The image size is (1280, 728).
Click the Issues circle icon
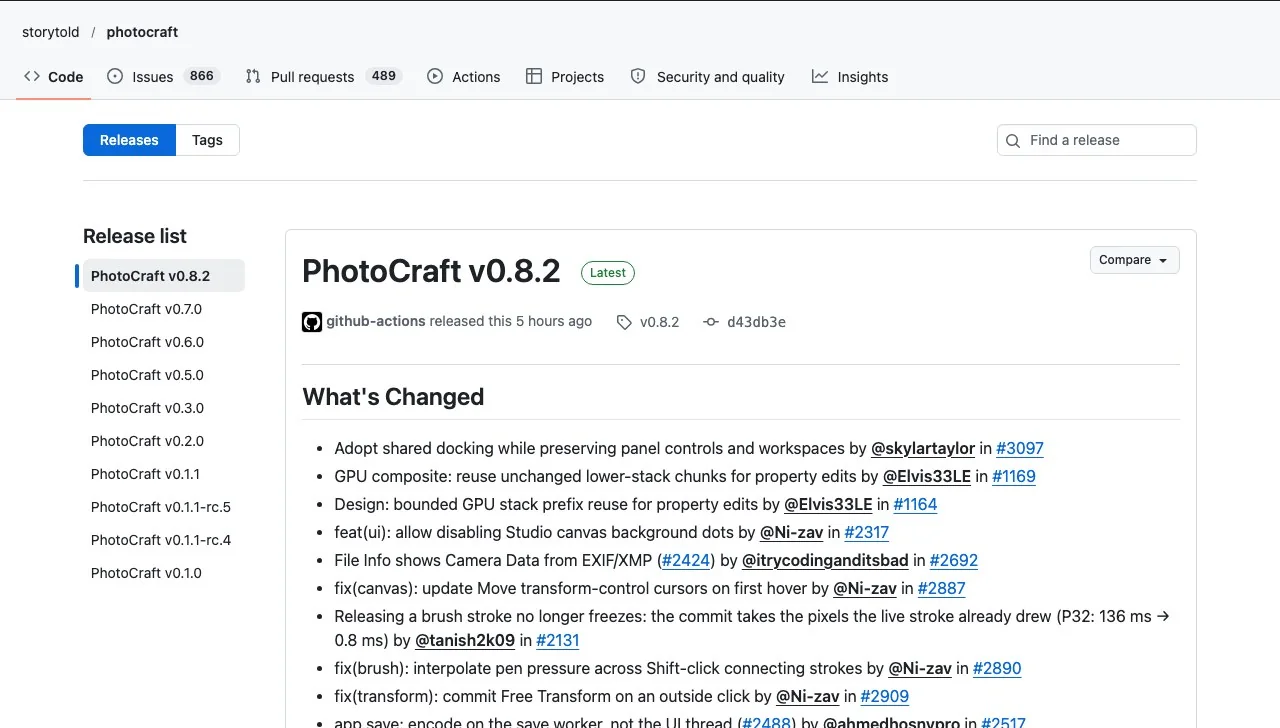pyautogui.click(x=115, y=77)
